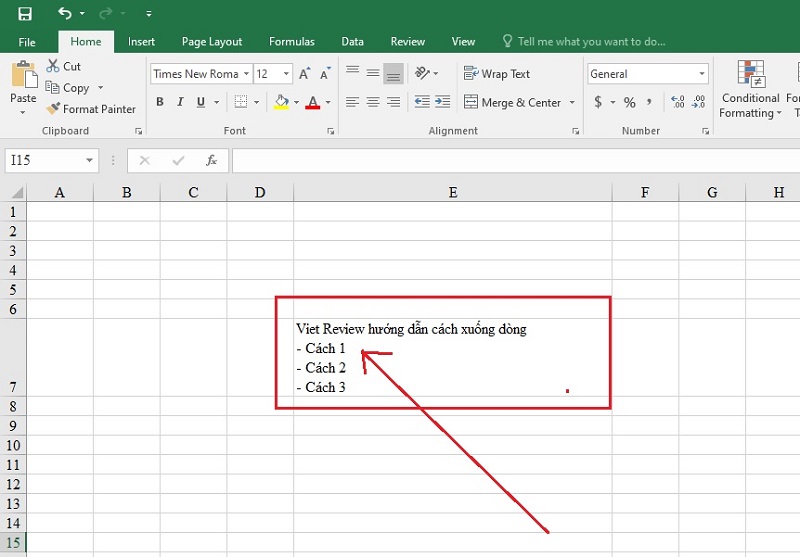Decrease cell indent
800x557 pixels.
[x=422, y=102]
